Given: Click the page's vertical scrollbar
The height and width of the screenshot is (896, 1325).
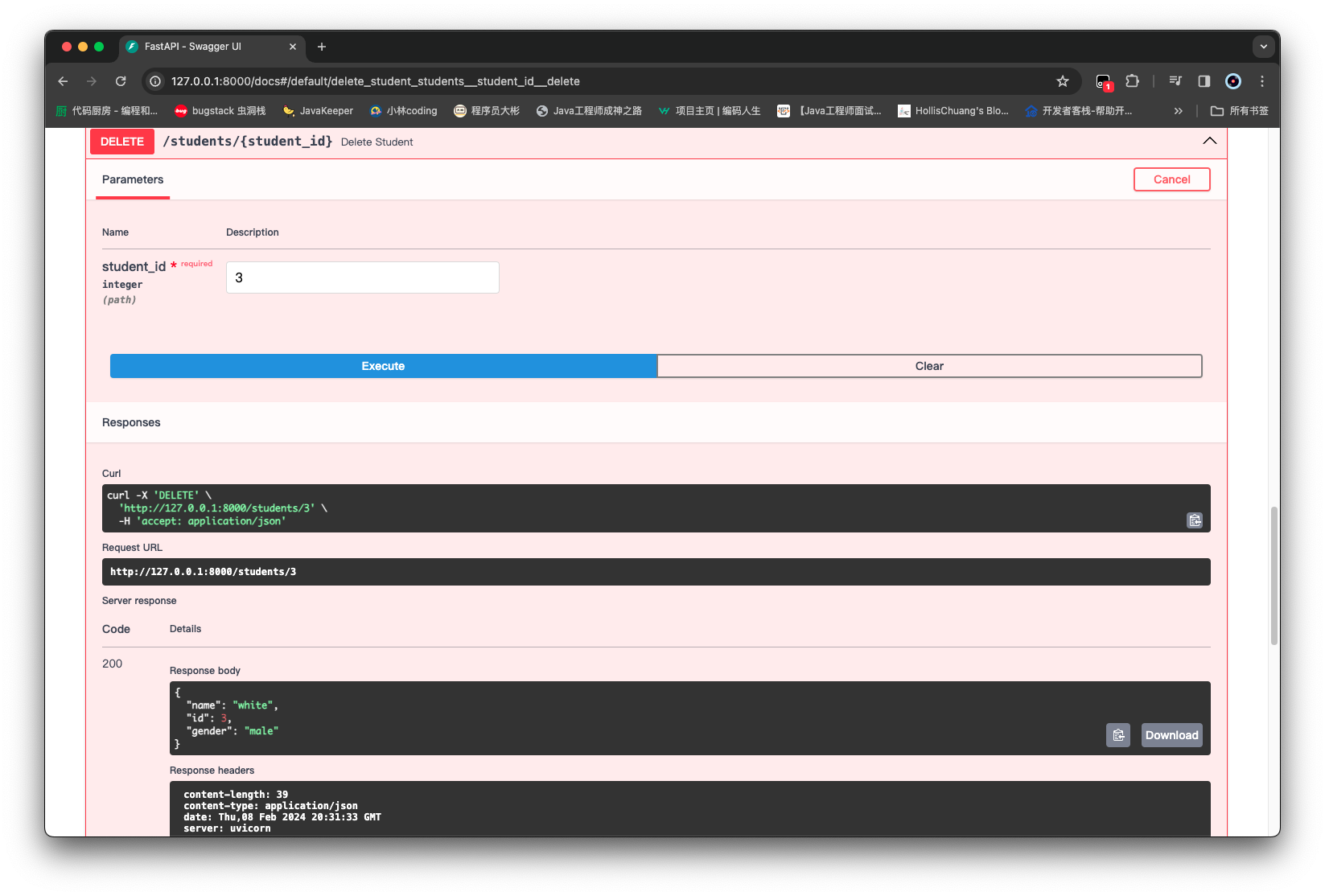Looking at the screenshot, I should tap(1274, 576).
